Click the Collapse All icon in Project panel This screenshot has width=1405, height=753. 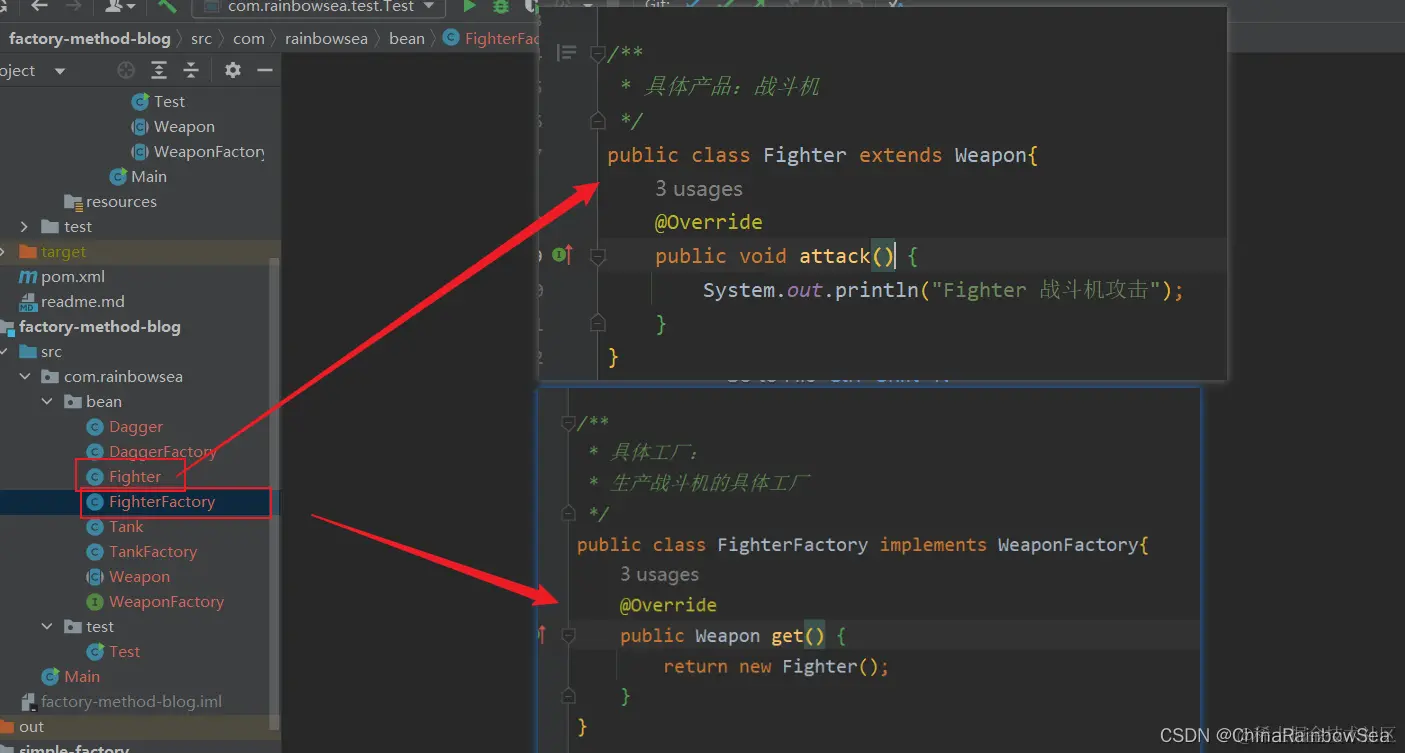point(191,70)
